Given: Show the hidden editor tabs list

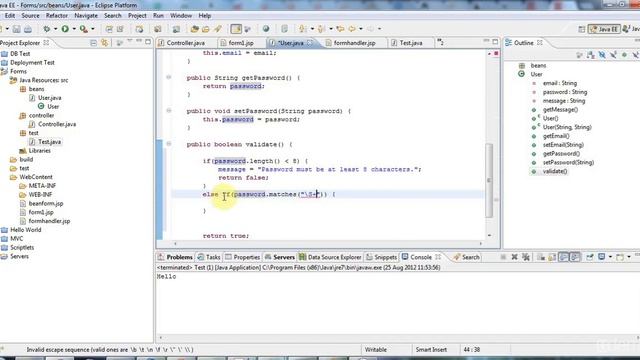Looking at the screenshot, I should pos(440,42).
